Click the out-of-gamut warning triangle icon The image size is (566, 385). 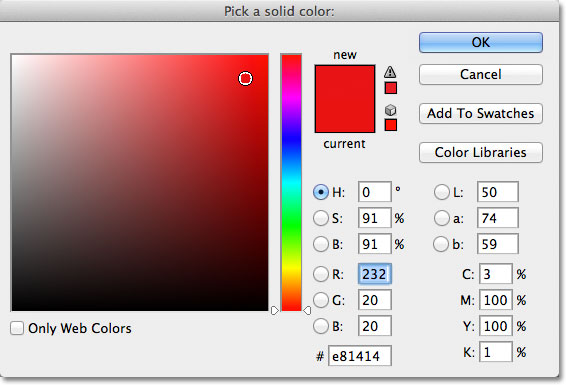click(x=390, y=72)
